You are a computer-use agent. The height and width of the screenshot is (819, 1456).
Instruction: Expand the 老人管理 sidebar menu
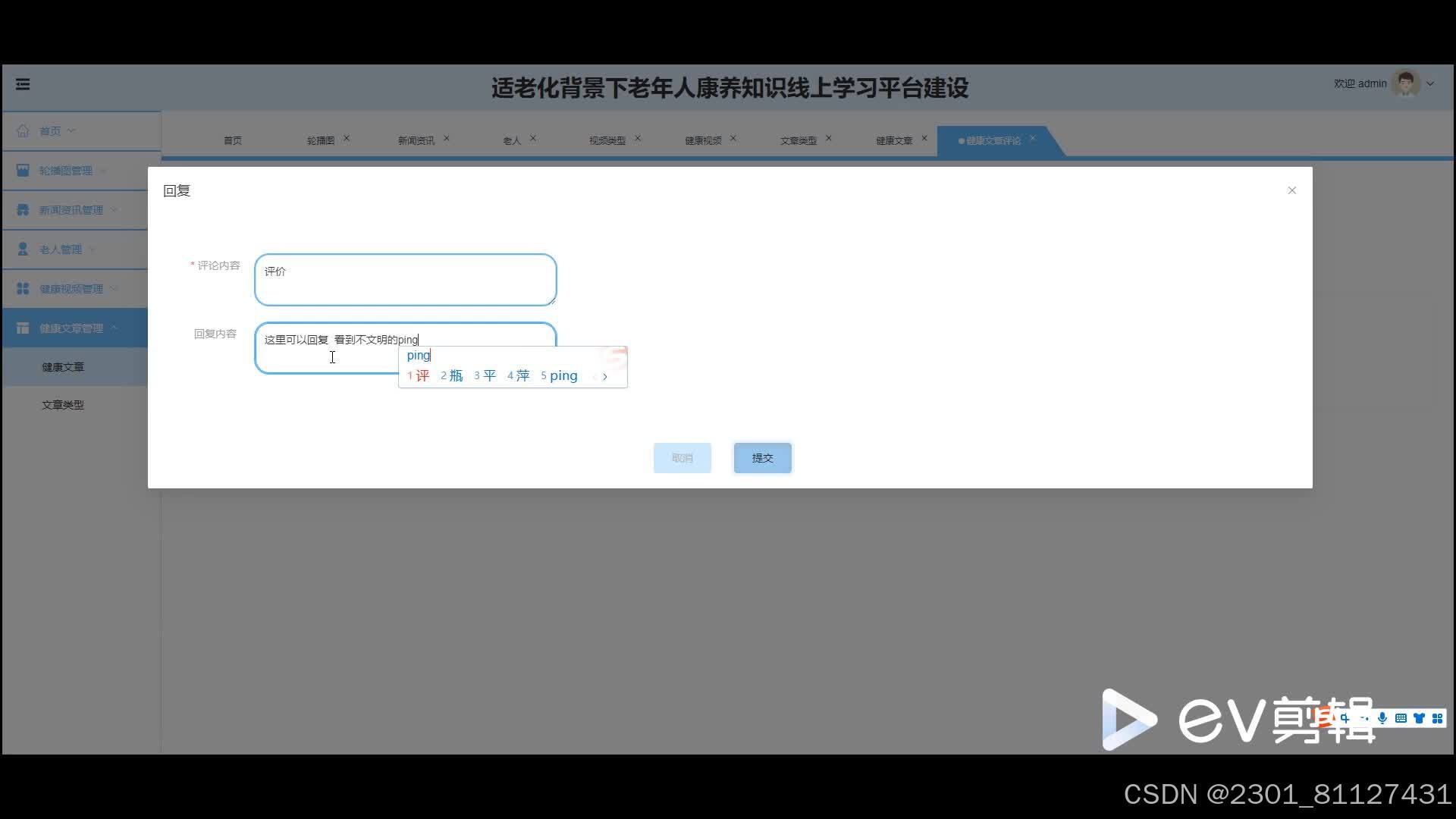(x=61, y=249)
